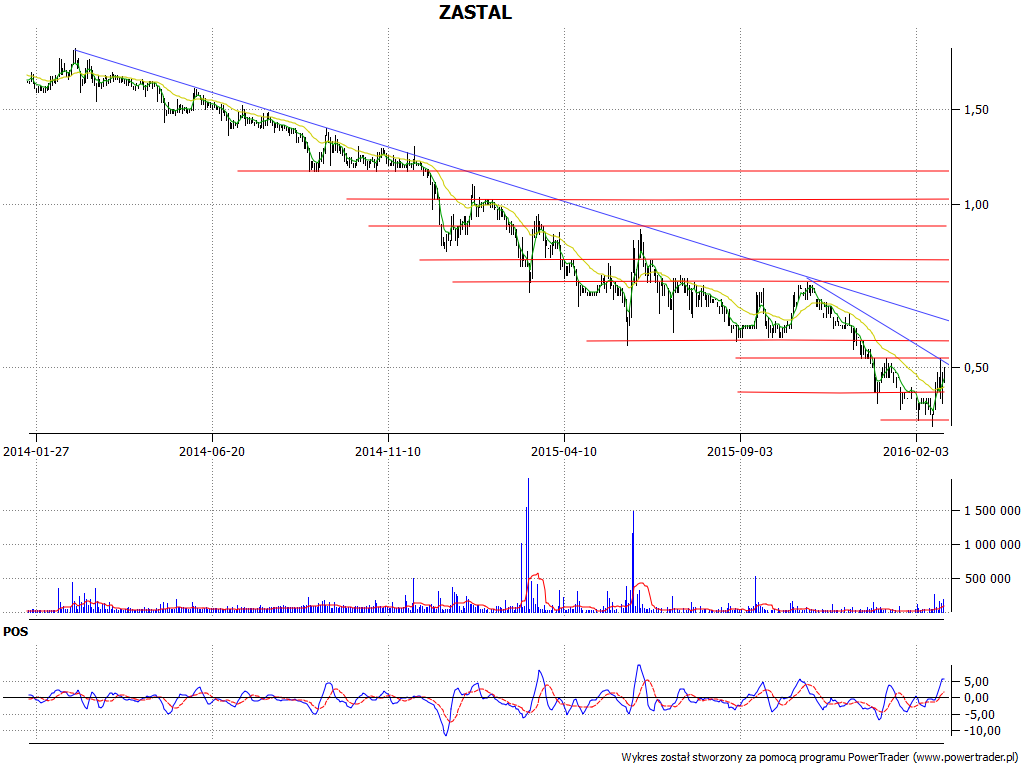Image resolution: width=1024 pixels, height=768 pixels.
Task: Select the 2015-04-10 date label
Action: [564, 451]
